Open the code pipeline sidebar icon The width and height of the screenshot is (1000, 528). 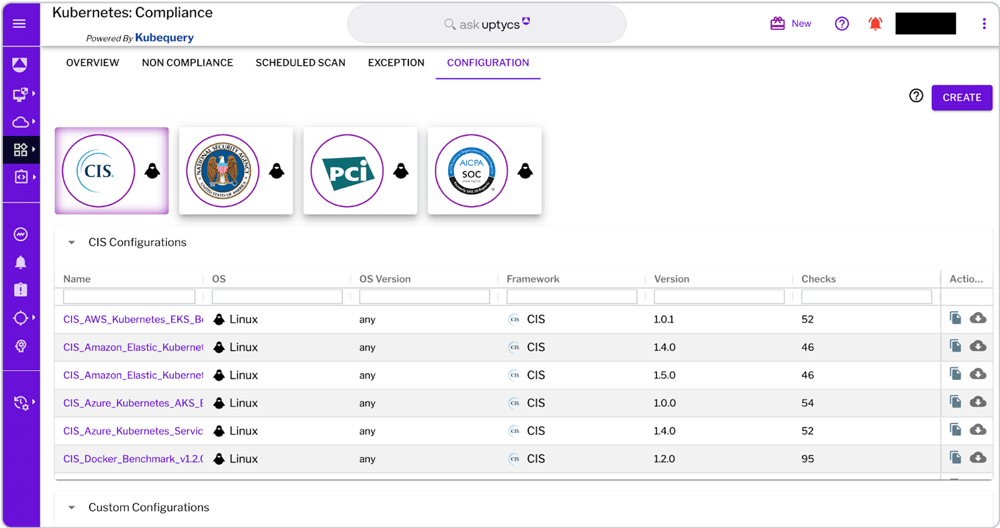tap(21, 177)
